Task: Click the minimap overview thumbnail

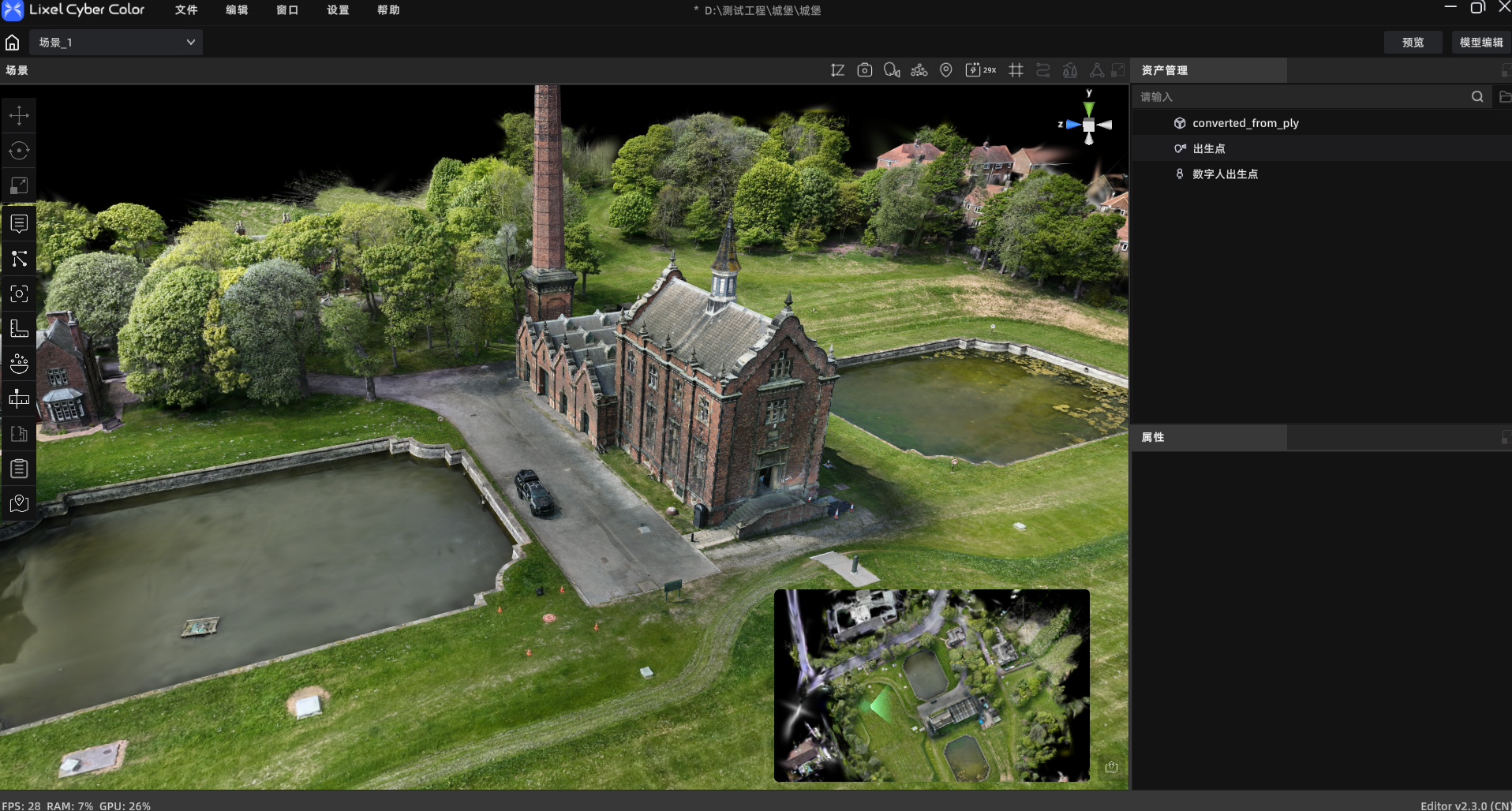Action: [932, 686]
